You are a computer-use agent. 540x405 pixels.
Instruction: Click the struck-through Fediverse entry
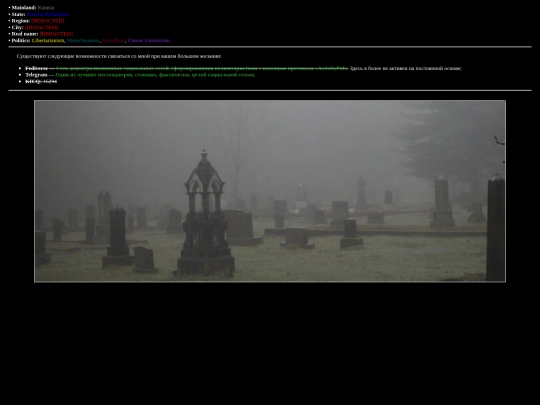(37, 68)
